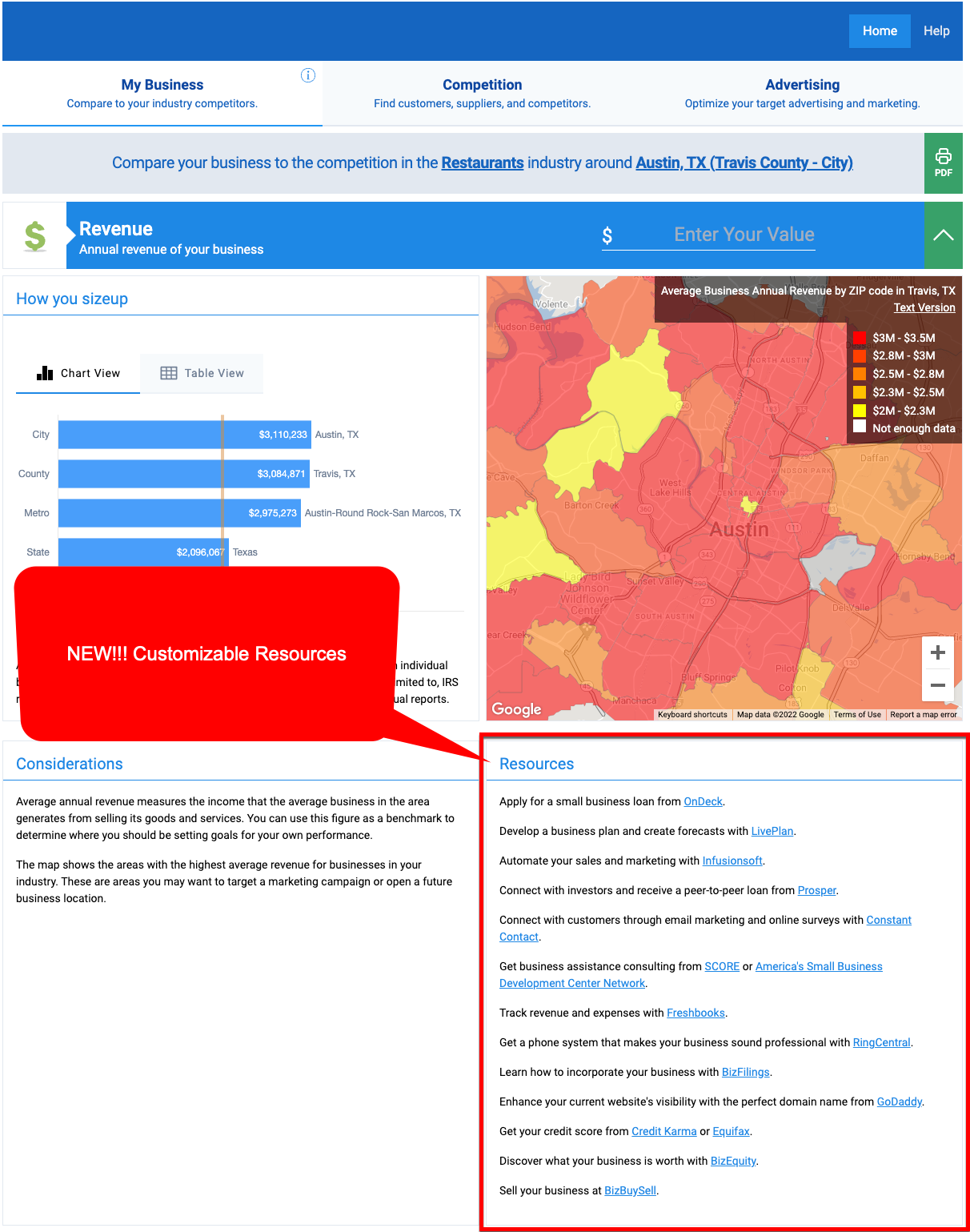Image resolution: width=970 pixels, height=1232 pixels.
Task: Open the BizFilings link
Action: point(745,1072)
